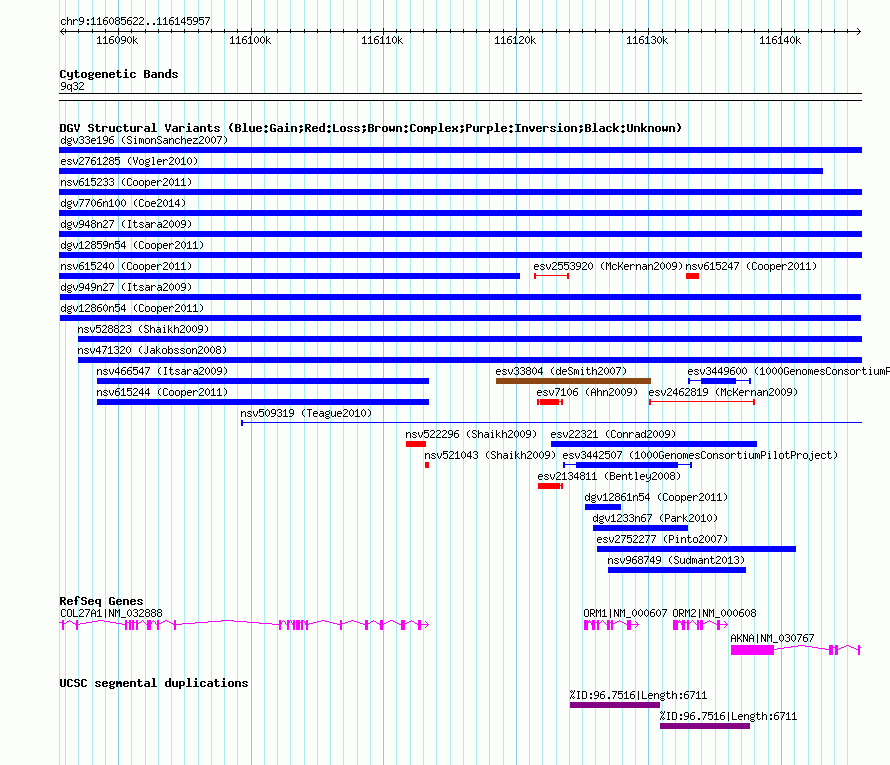Select esv2134811 (Bentley2008) red block

point(550,486)
